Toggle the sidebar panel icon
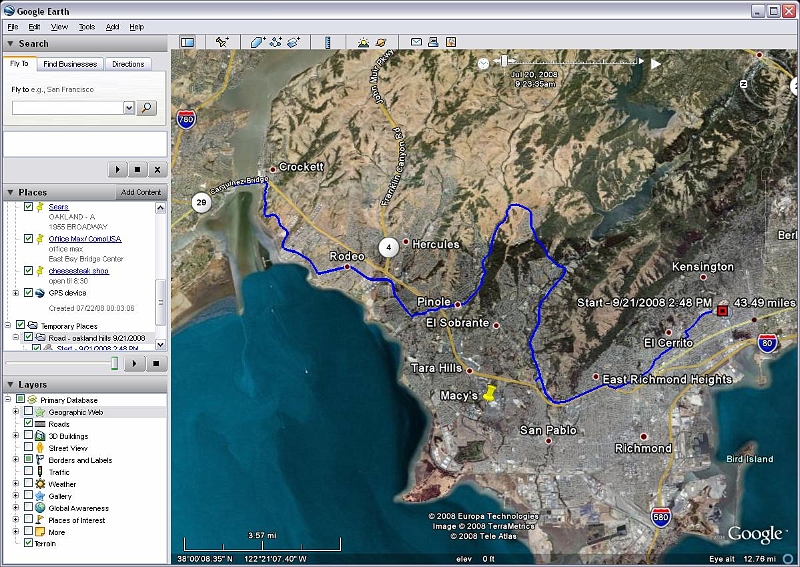Viewport: 800px width, 567px height. (x=188, y=42)
